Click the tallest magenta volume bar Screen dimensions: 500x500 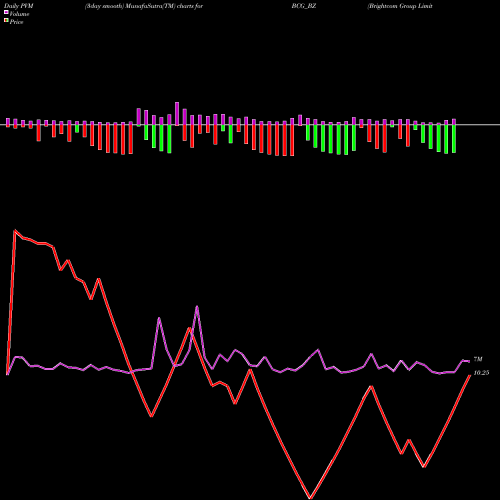177,114
